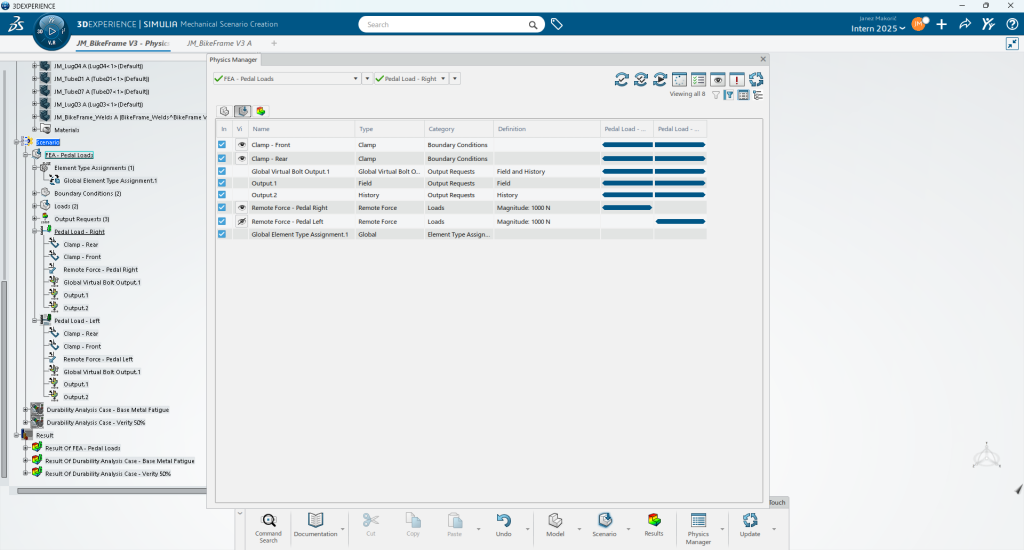Expand the Boundary Conditions (2) tree node
The height and width of the screenshot is (550, 1024).
35,193
